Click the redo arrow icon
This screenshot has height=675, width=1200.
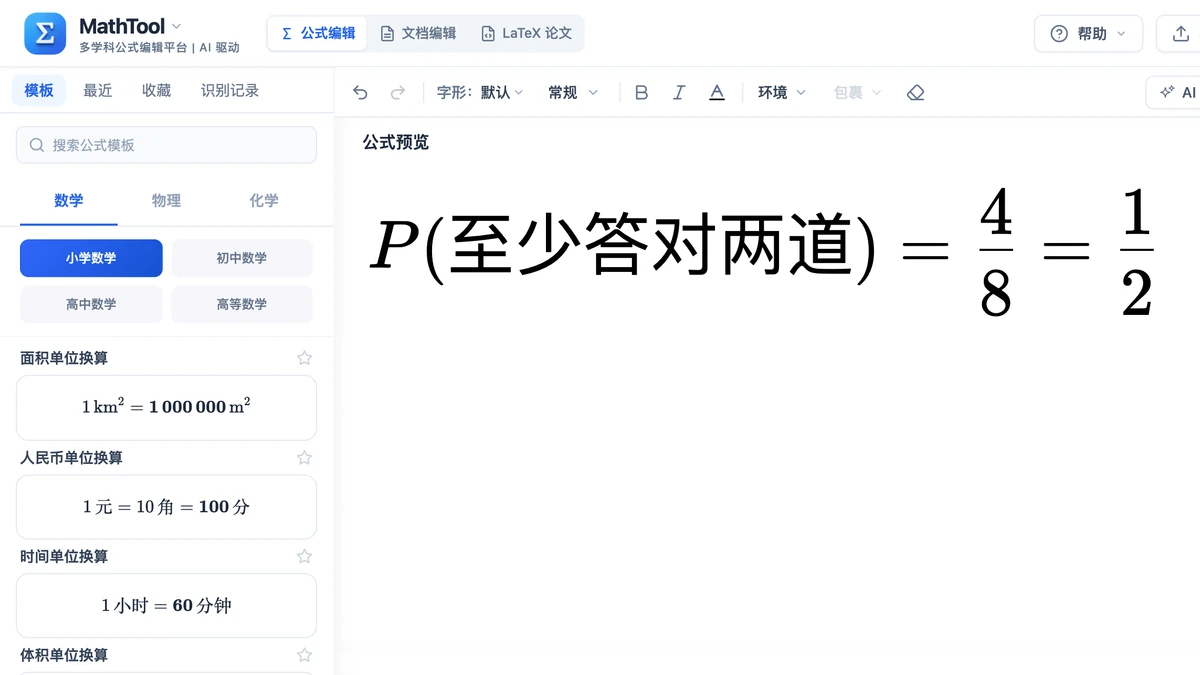398,92
